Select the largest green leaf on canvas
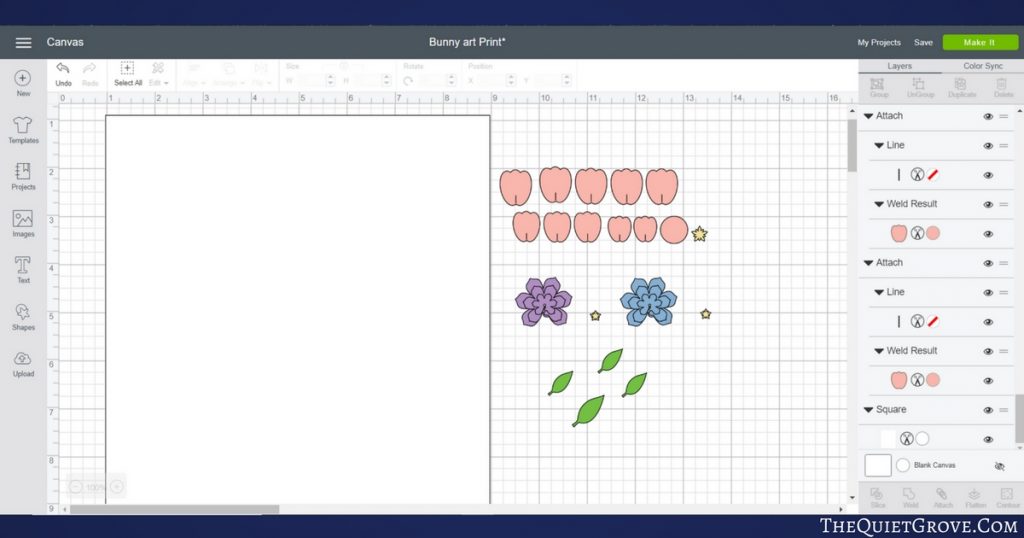Viewport: 1024px width, 538px height. [x=588, y=411]
